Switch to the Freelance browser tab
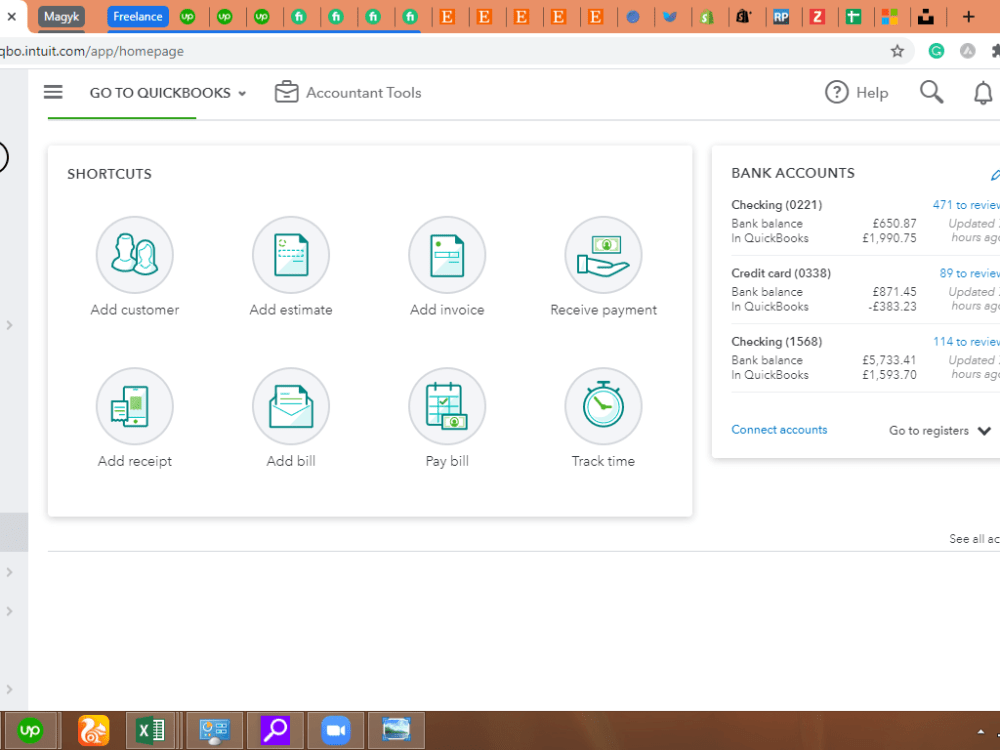Image resolution: width=1000 pixels, height=750 pixels. [x=137, y=16]
